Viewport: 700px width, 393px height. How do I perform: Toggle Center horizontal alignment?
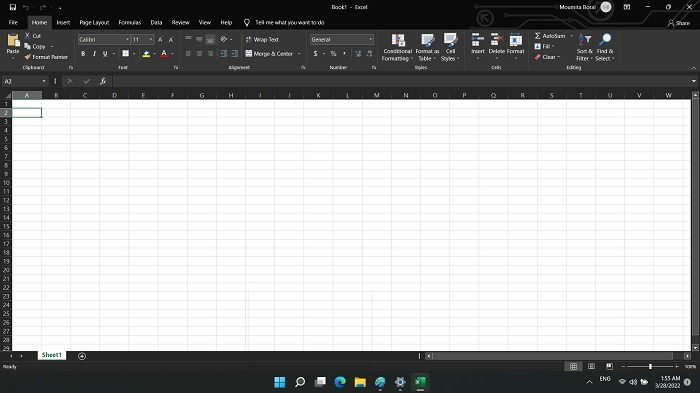(199, 54)
